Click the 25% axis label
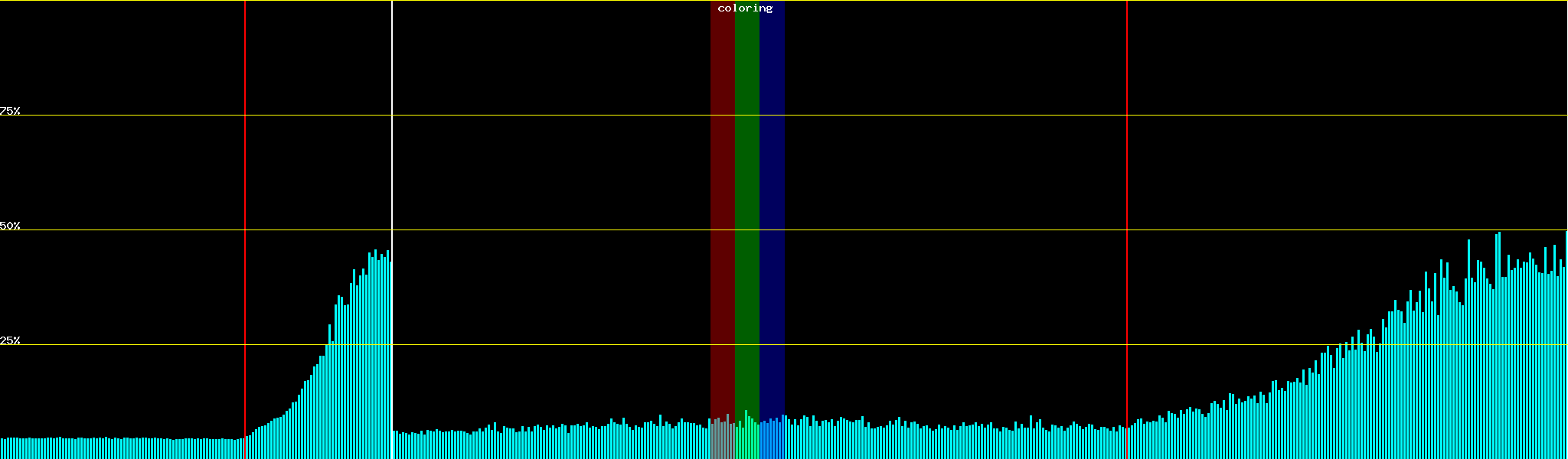 click(10, 340)
